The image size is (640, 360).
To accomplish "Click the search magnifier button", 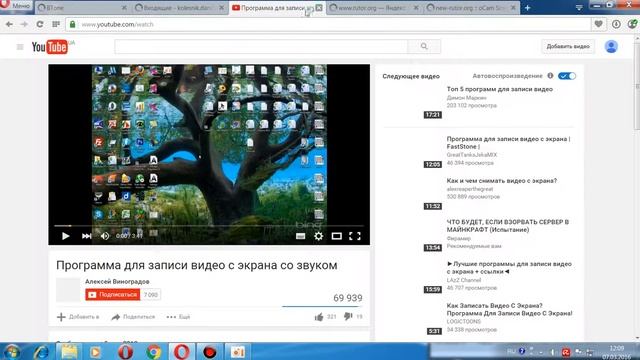I will [424, 47].
